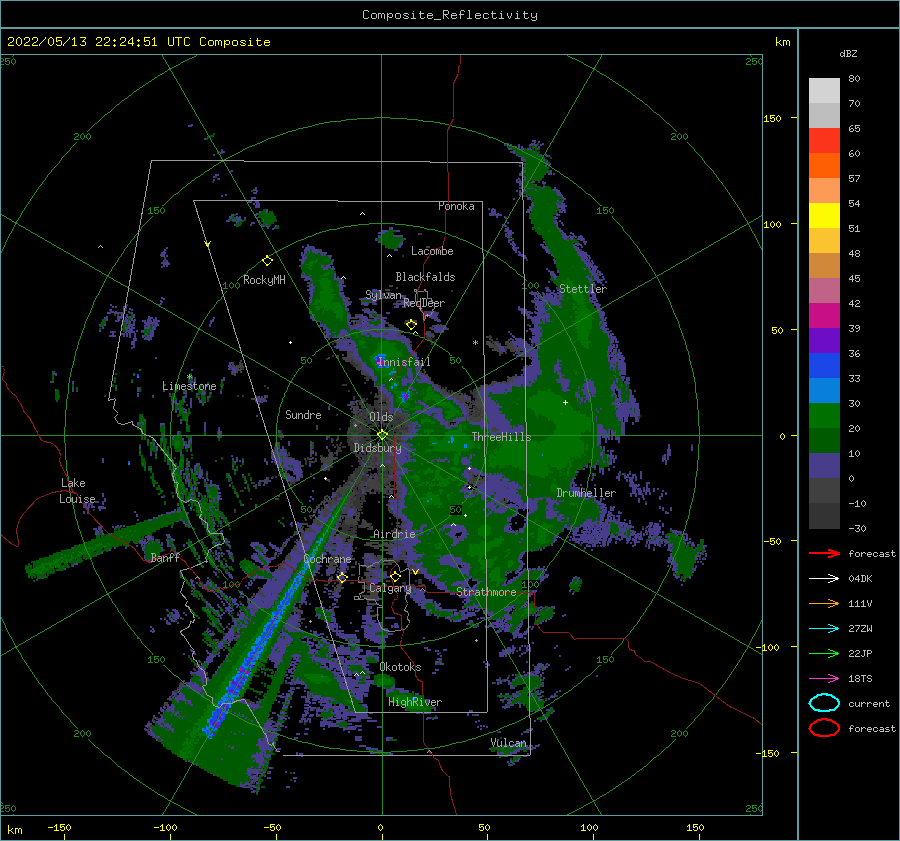
Task: Click the green 22JP arrow icon
Action: [824, 653]
